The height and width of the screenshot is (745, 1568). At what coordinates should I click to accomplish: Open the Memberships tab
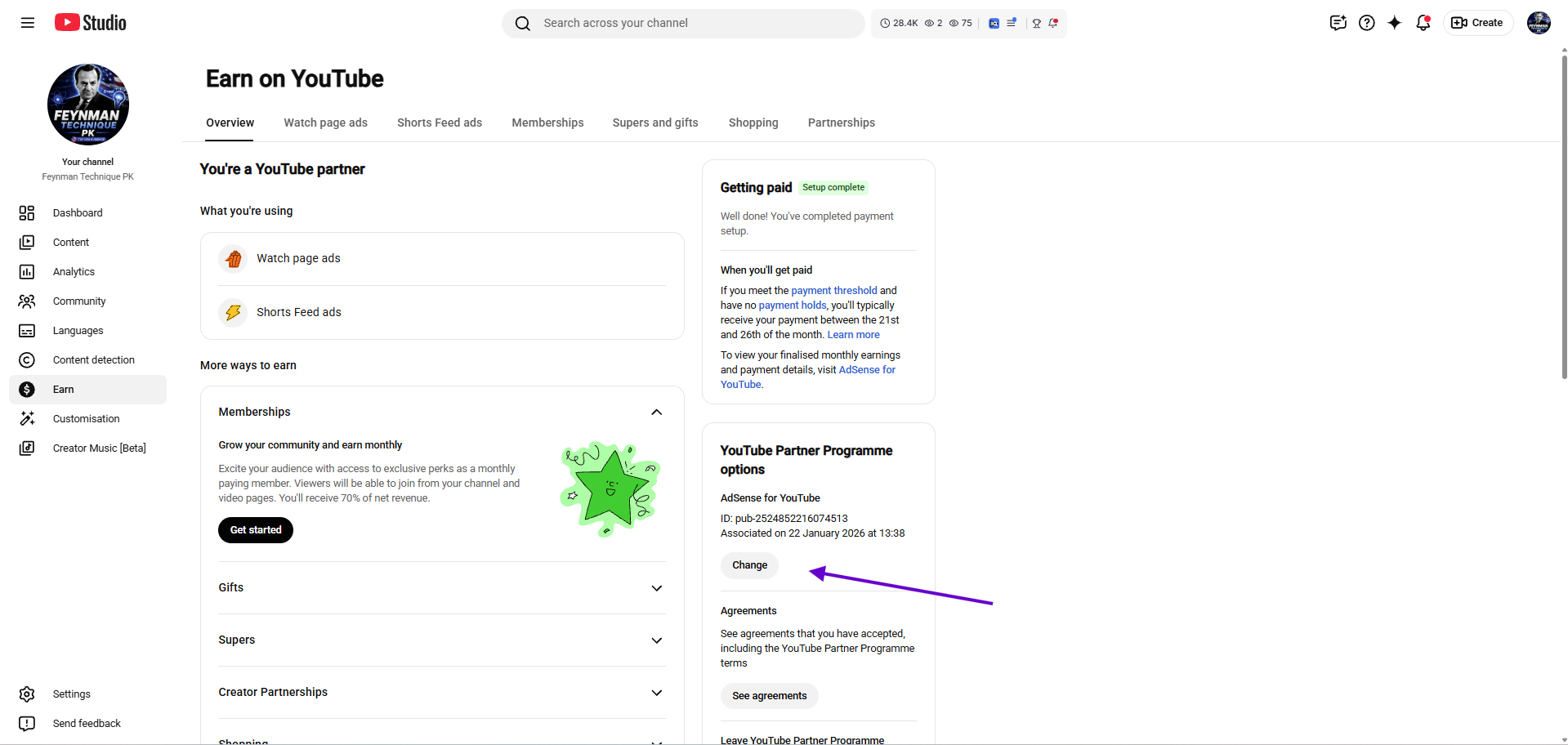point(547,123)
